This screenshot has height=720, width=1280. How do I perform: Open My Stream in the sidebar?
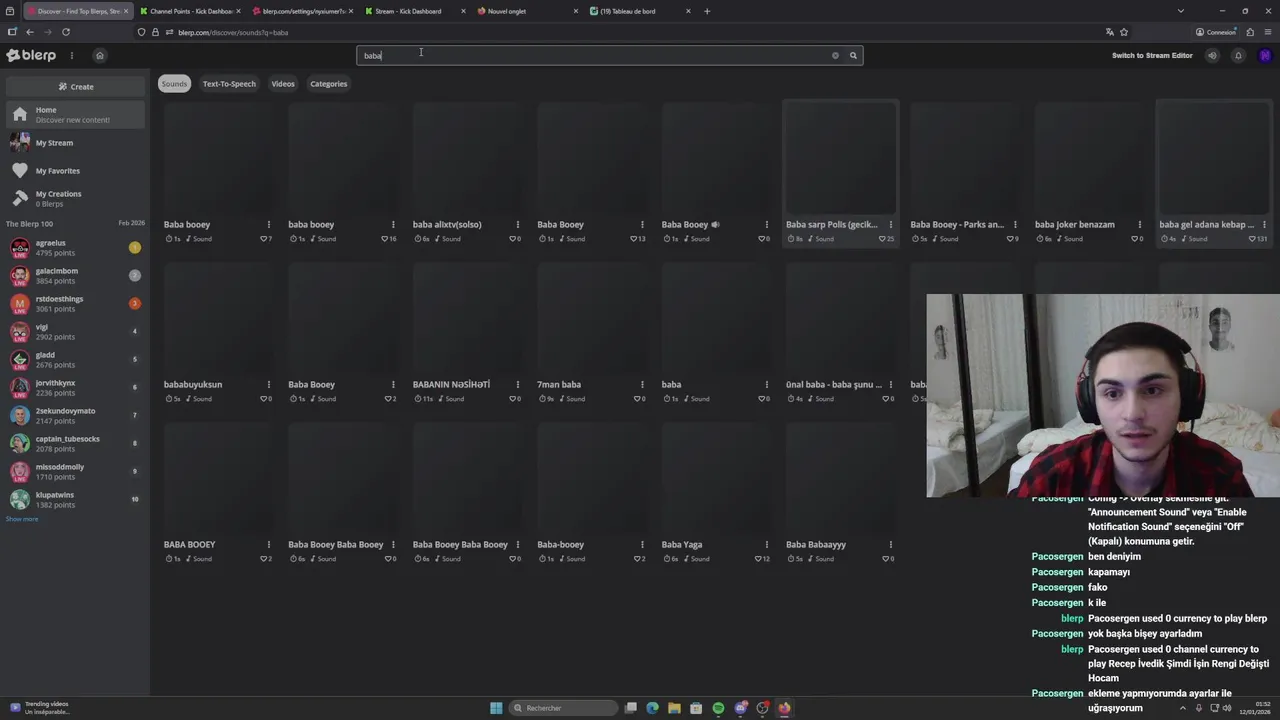[x=76, y=143]
